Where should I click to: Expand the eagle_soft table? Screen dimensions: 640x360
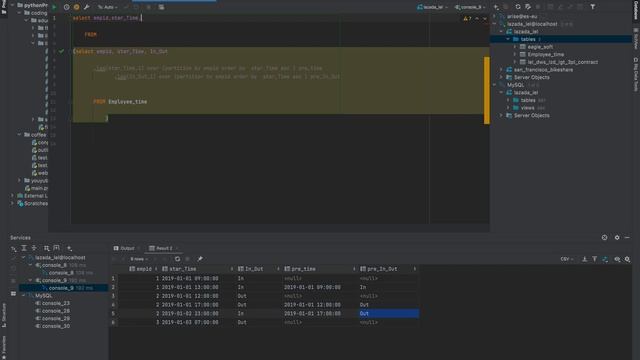515,47
